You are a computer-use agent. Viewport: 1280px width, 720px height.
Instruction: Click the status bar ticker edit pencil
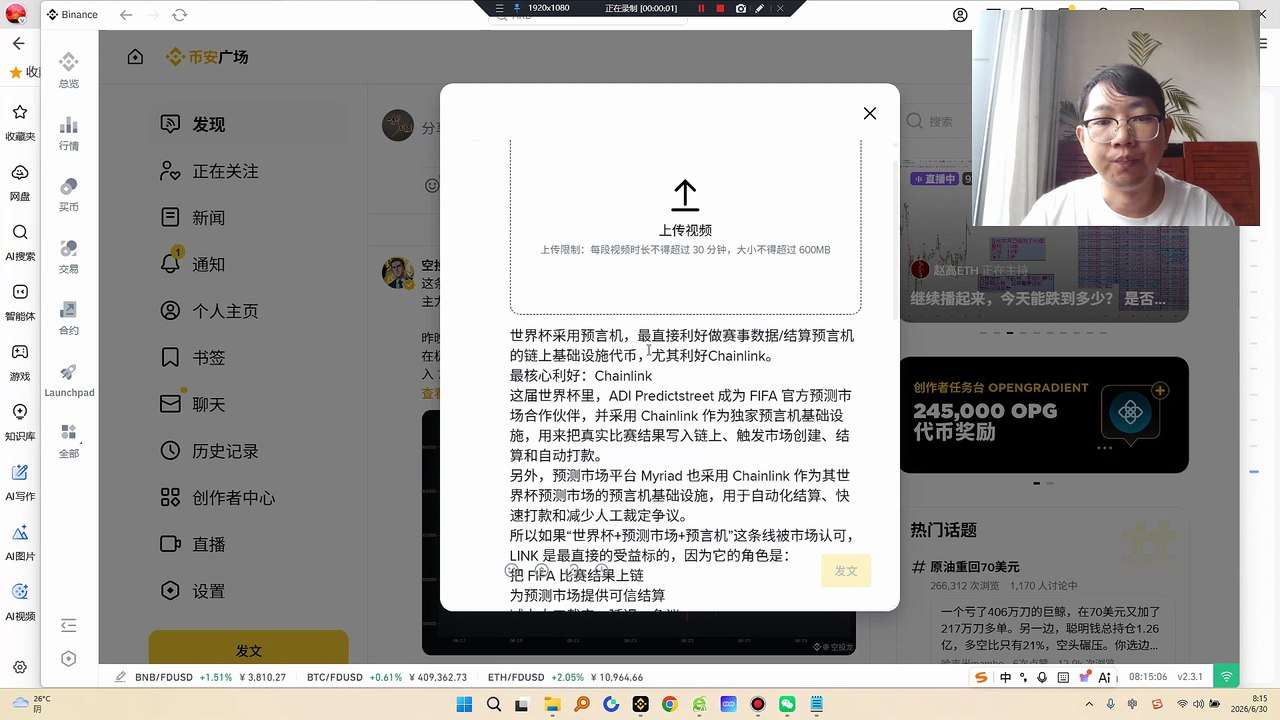[x=120, y=677]
